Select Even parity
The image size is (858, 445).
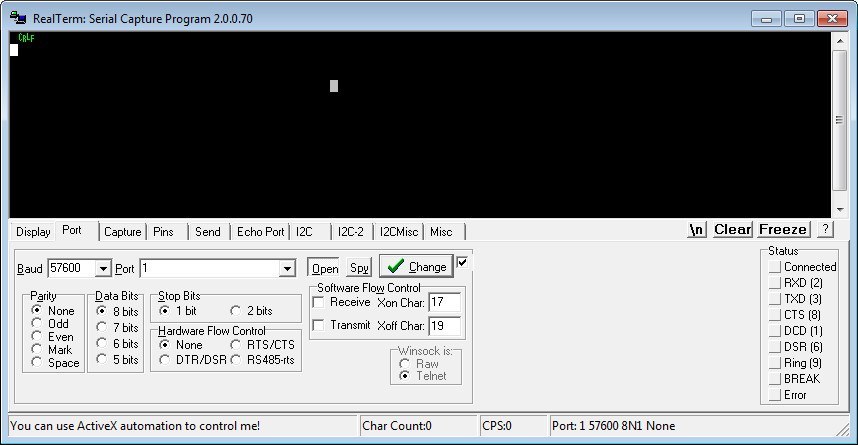click(x=37, y=336)
